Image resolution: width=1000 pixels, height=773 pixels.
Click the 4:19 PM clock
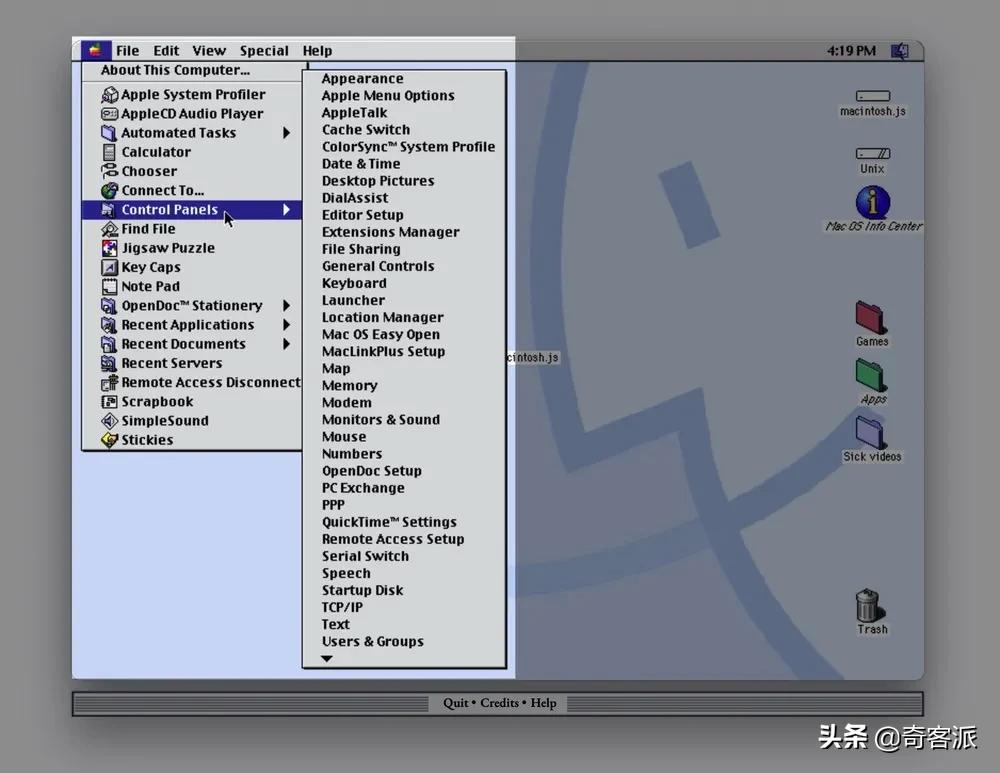pos(851,50)
